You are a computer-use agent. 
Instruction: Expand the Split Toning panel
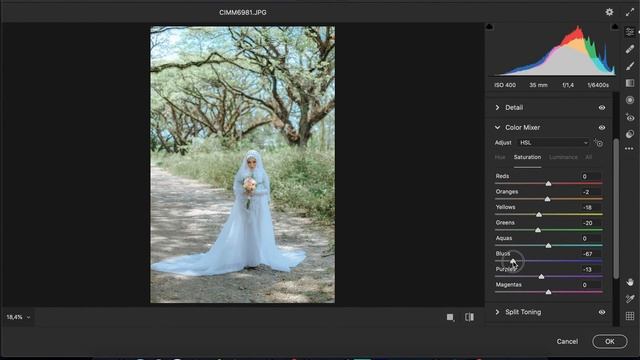497,312
